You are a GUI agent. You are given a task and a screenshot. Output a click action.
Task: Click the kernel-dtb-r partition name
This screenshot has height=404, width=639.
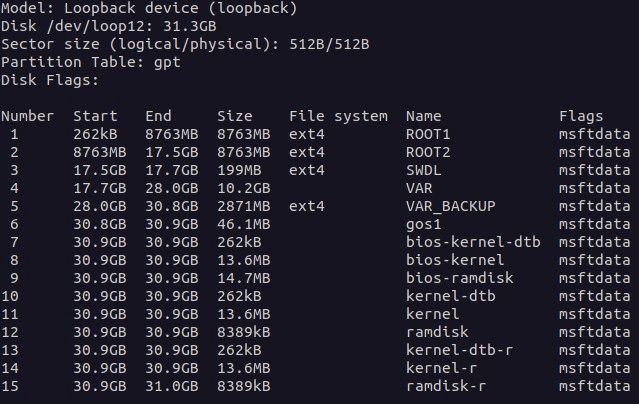460,350
